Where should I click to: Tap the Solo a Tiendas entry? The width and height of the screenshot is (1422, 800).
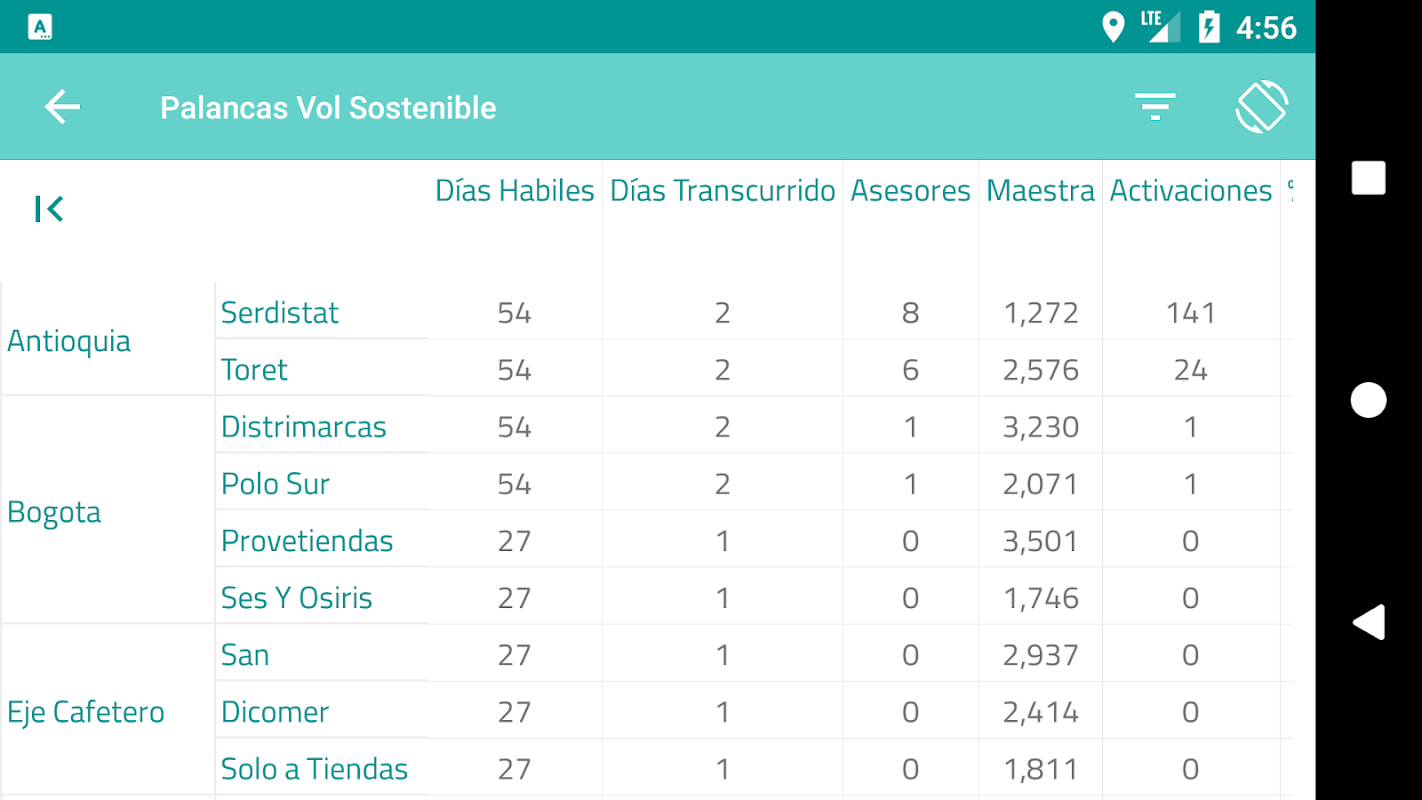[x=314, y=769]
